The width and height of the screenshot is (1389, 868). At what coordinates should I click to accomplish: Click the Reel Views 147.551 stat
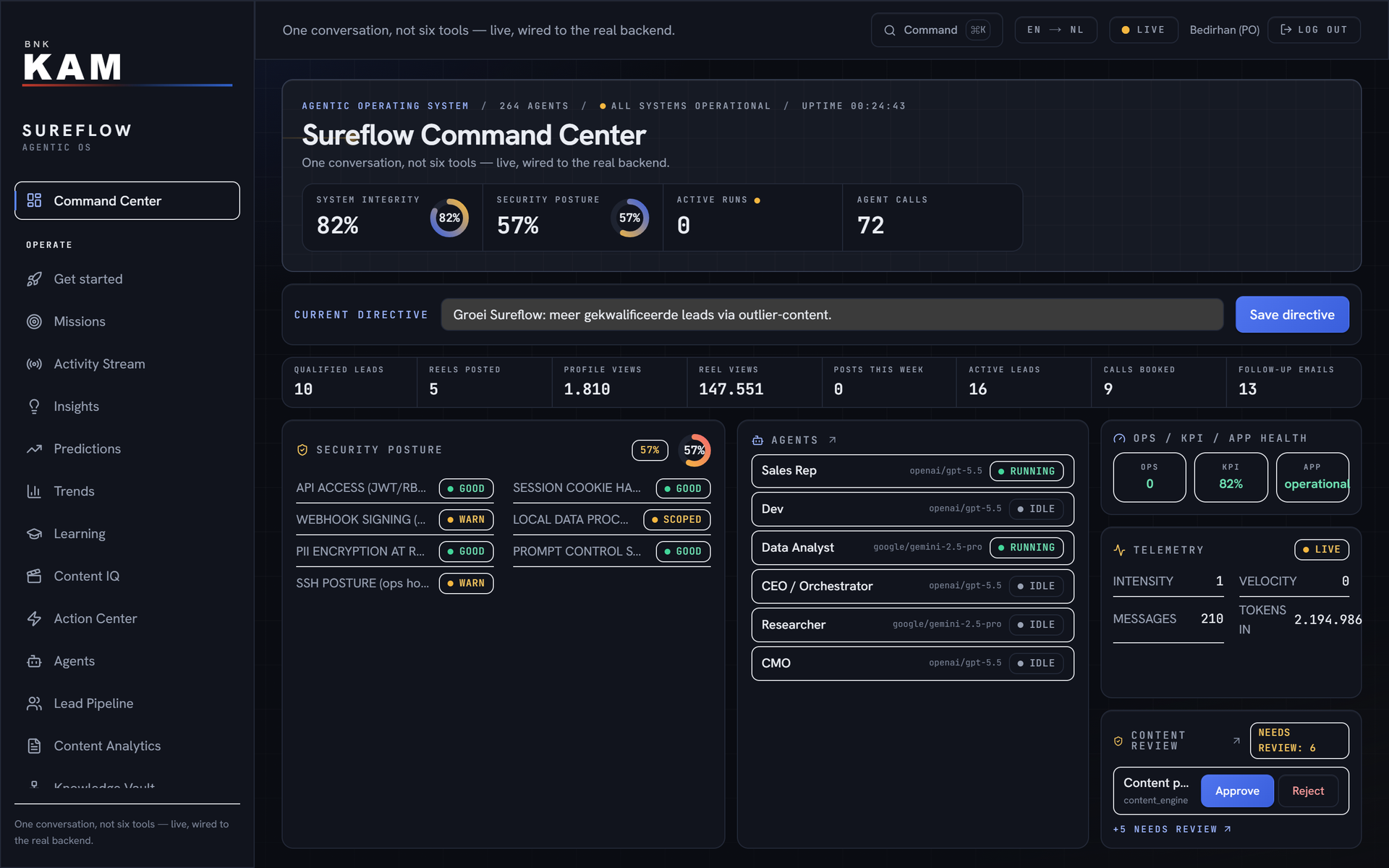(754, 382)
